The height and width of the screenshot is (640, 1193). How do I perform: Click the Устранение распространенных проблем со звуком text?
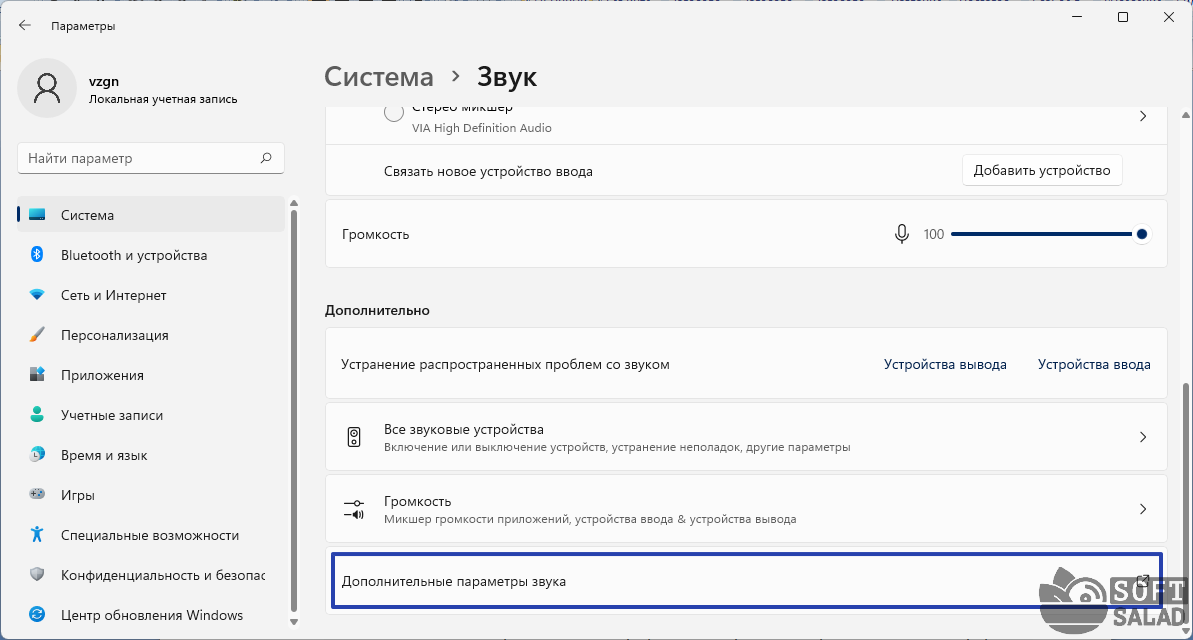coord(505,365)
